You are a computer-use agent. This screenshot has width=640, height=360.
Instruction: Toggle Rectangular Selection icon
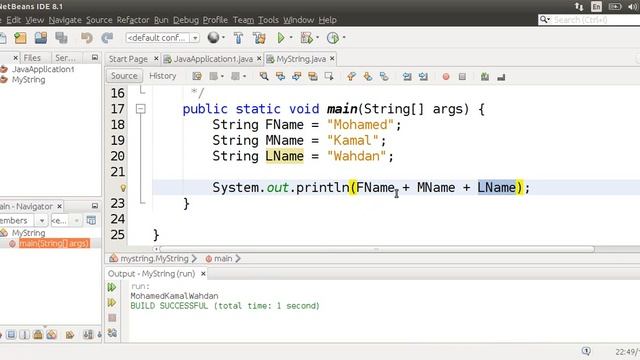point(329,76)
